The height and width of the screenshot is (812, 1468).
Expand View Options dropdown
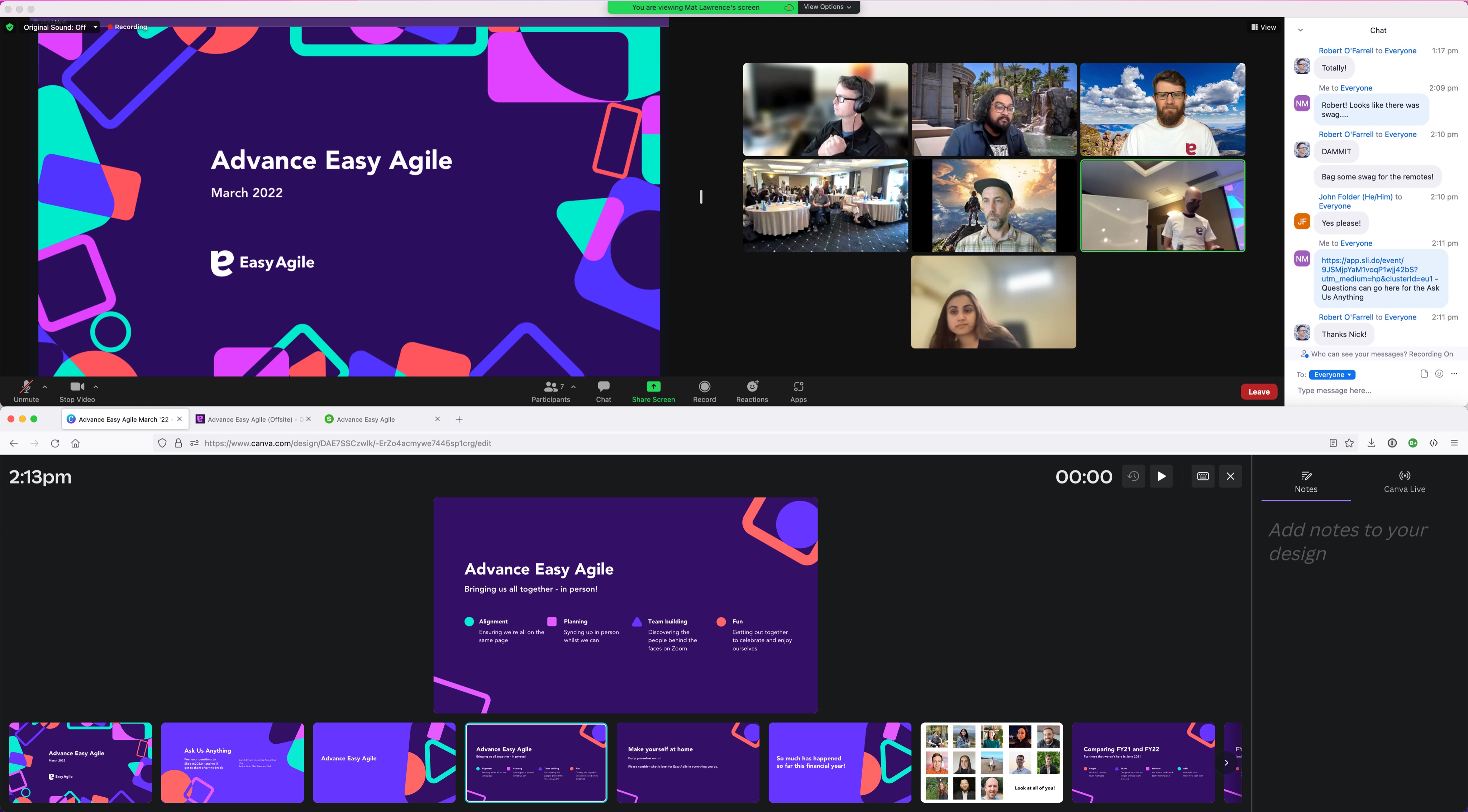pyautogui.click(x=828, y=7)
